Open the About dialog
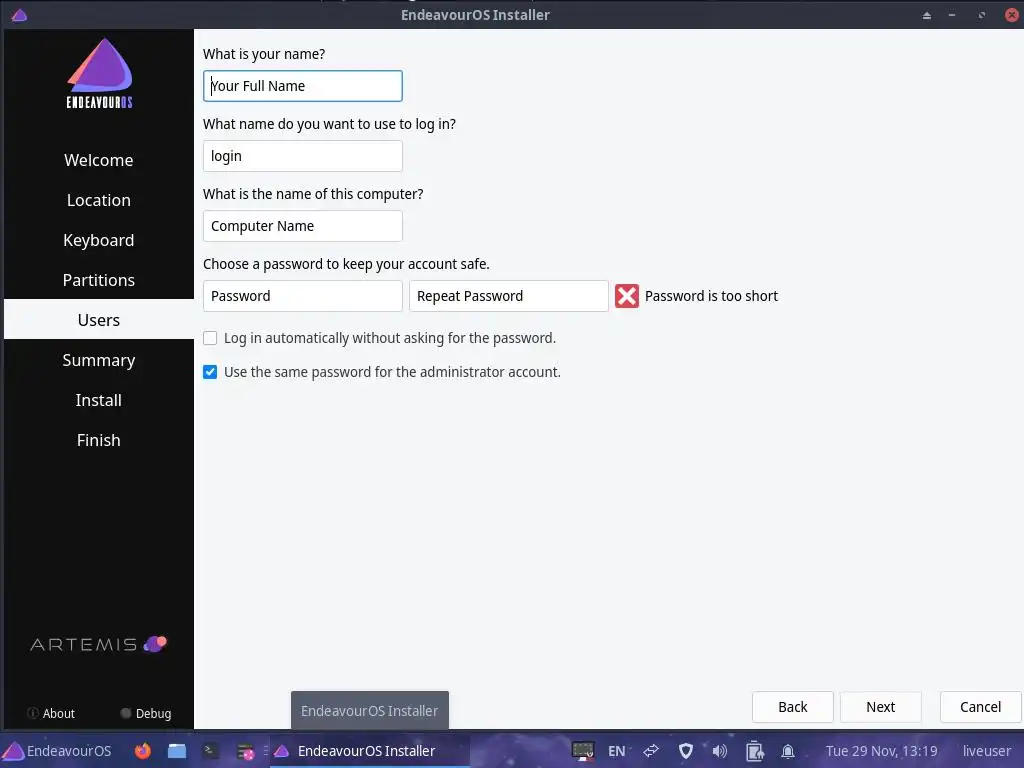 (x=51, y=713)
